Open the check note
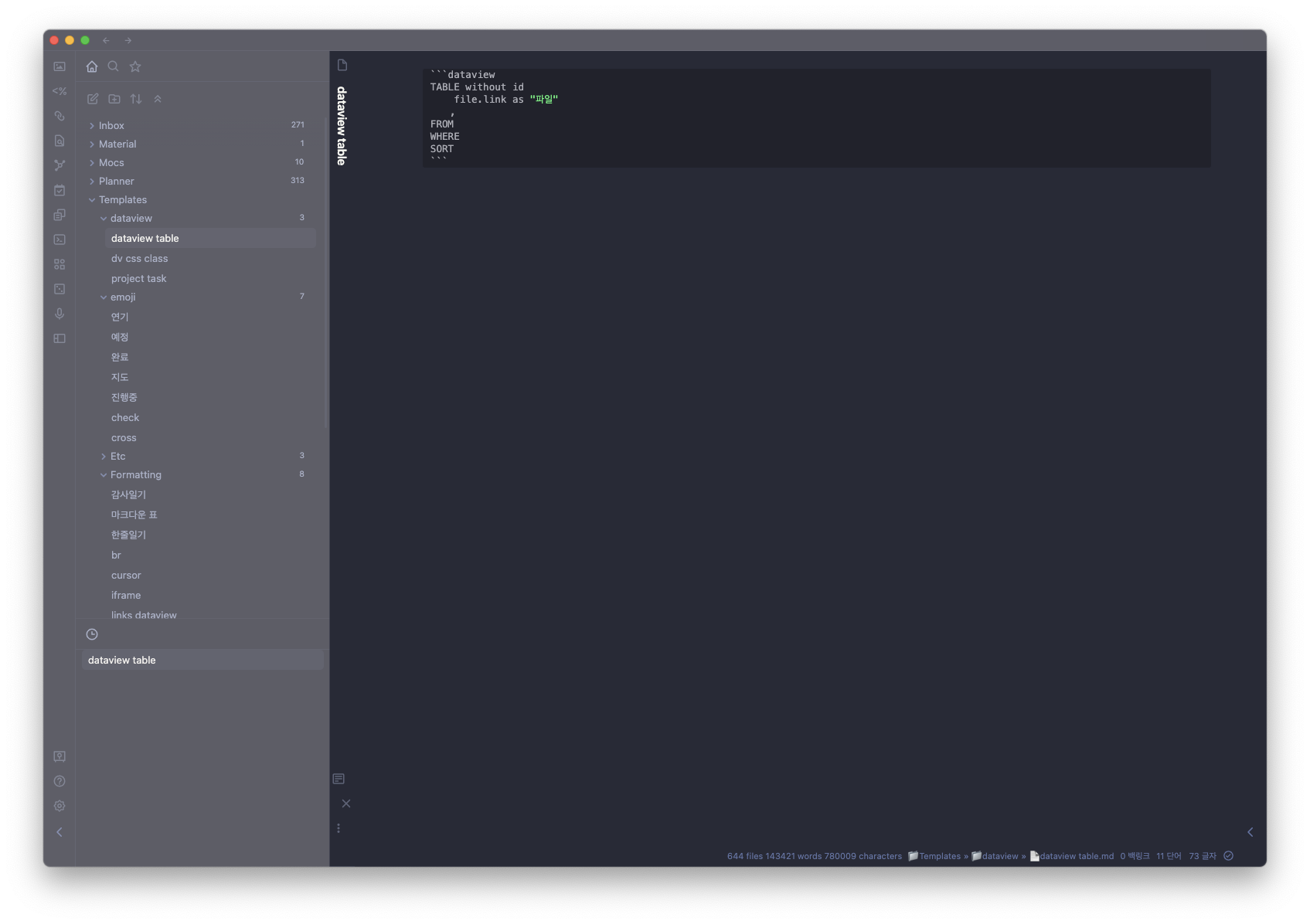Viewport: 1310px width, 924px height. point(210,417)
